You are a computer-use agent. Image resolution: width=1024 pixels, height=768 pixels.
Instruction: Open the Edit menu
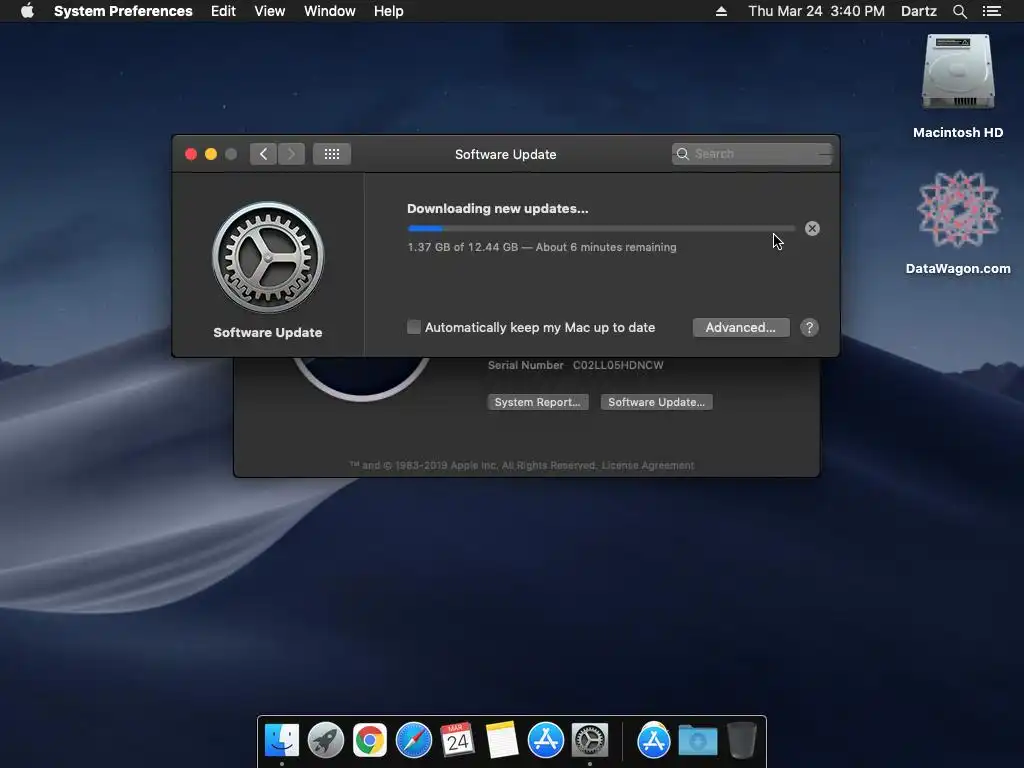223,11
